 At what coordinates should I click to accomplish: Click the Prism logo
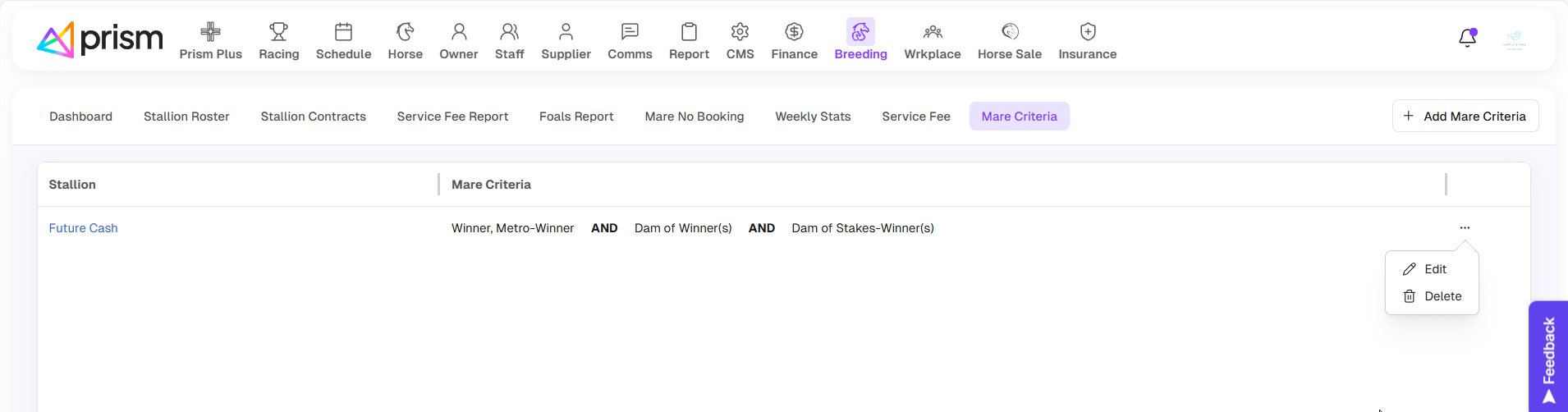(x=100, y=39)
